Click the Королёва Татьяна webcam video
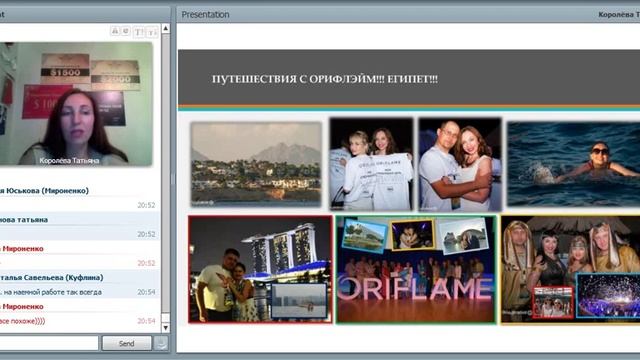Image resolution: width=640 pixels, height=360 pixels. point(76,104)
